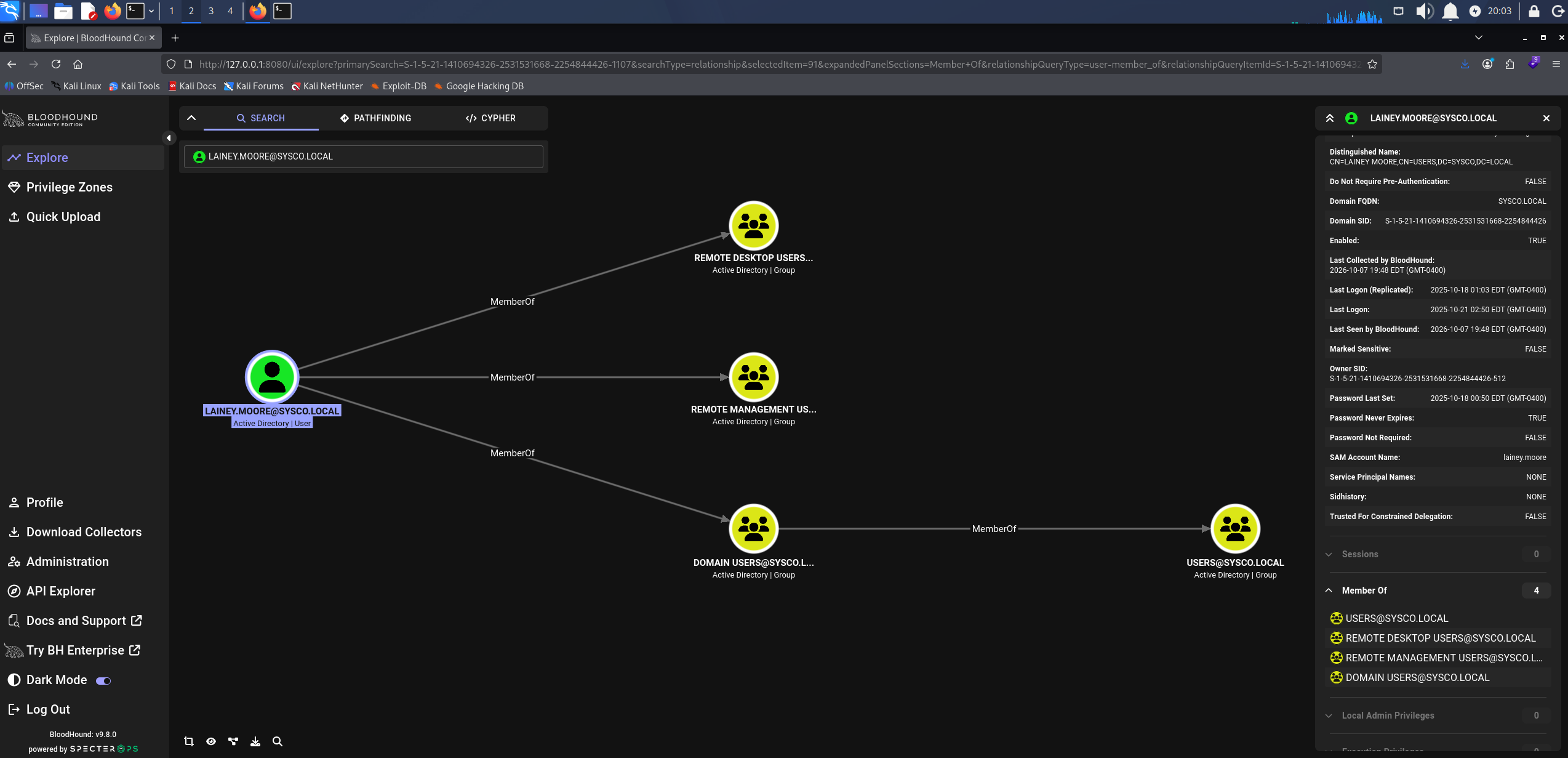Image resolution: width=1568 pixels, height=758 pixels.
Task: Click the crop graph icon in bottom toolbar
Action: (x=189, y=741)
